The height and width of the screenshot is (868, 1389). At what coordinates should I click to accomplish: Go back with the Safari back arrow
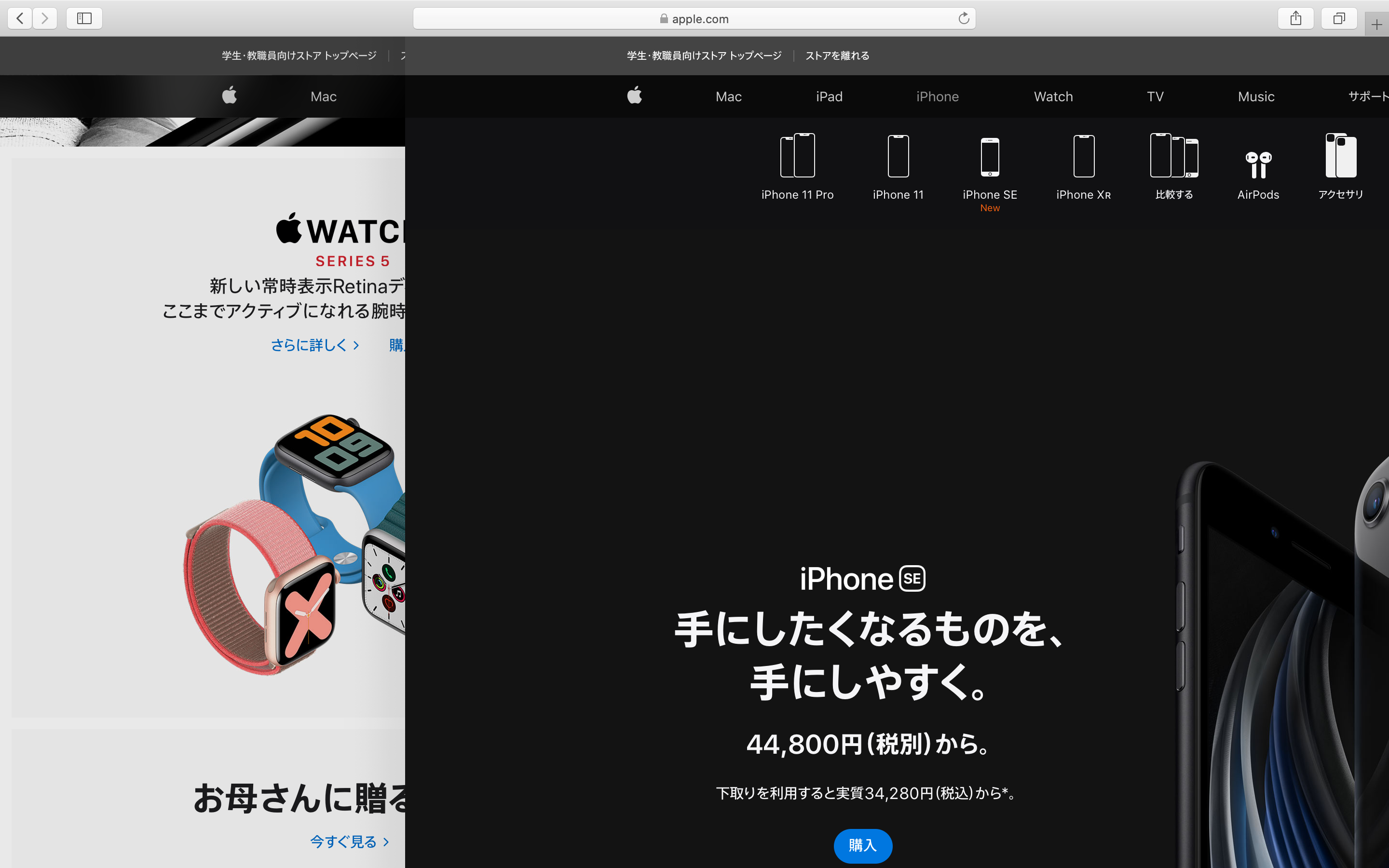point(20,18)
